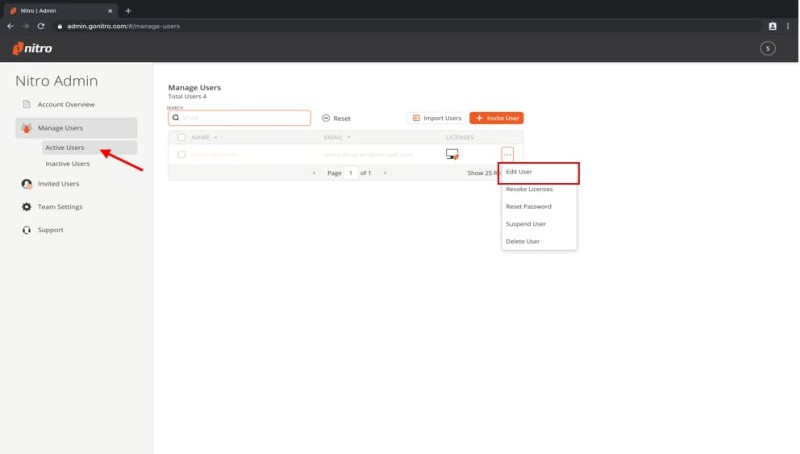Click the user's email in the table row
Viewport: 800px width, 454px height.
pos(368,155)
